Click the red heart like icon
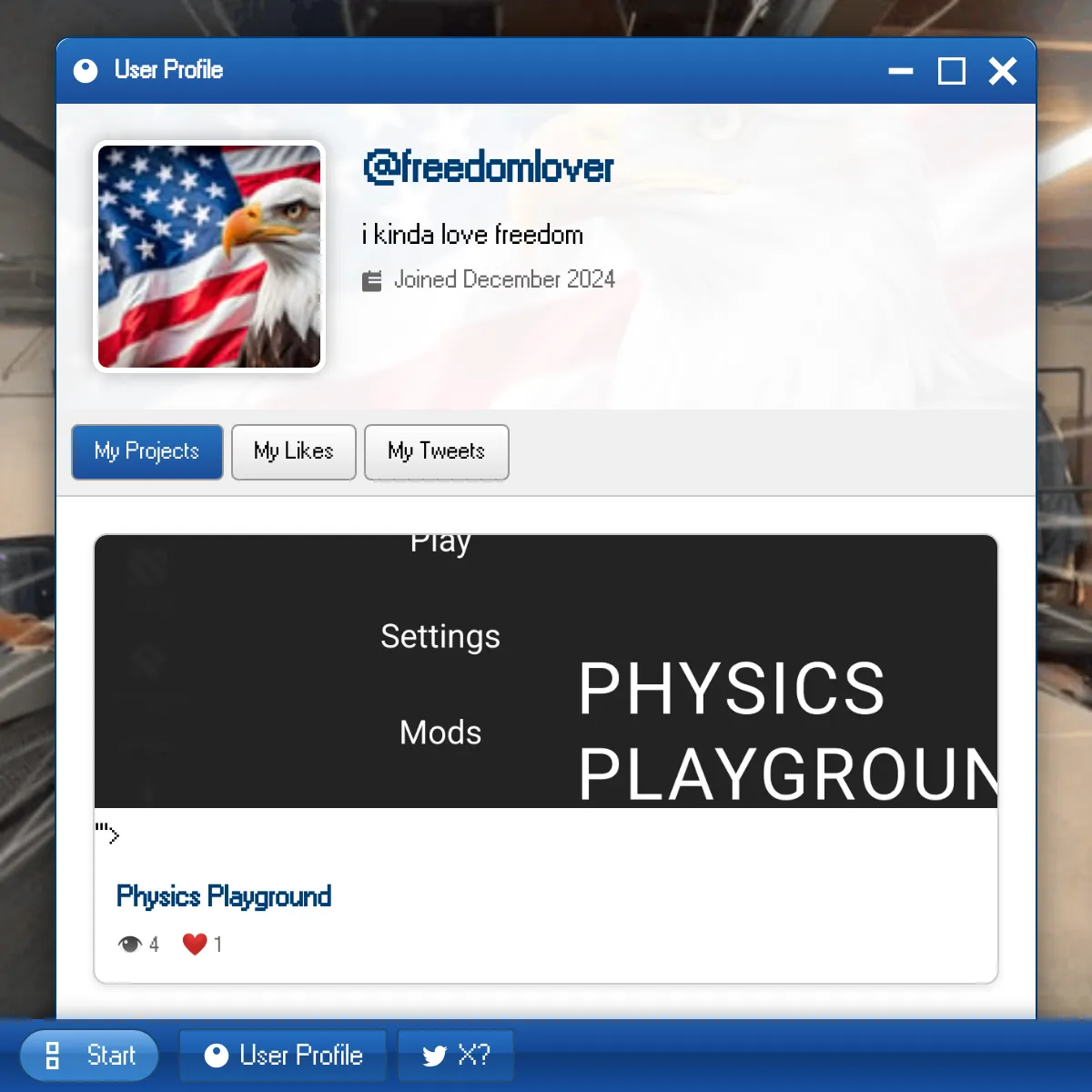The height and width of the screenshot is (1092, 1092). [195, 944]
